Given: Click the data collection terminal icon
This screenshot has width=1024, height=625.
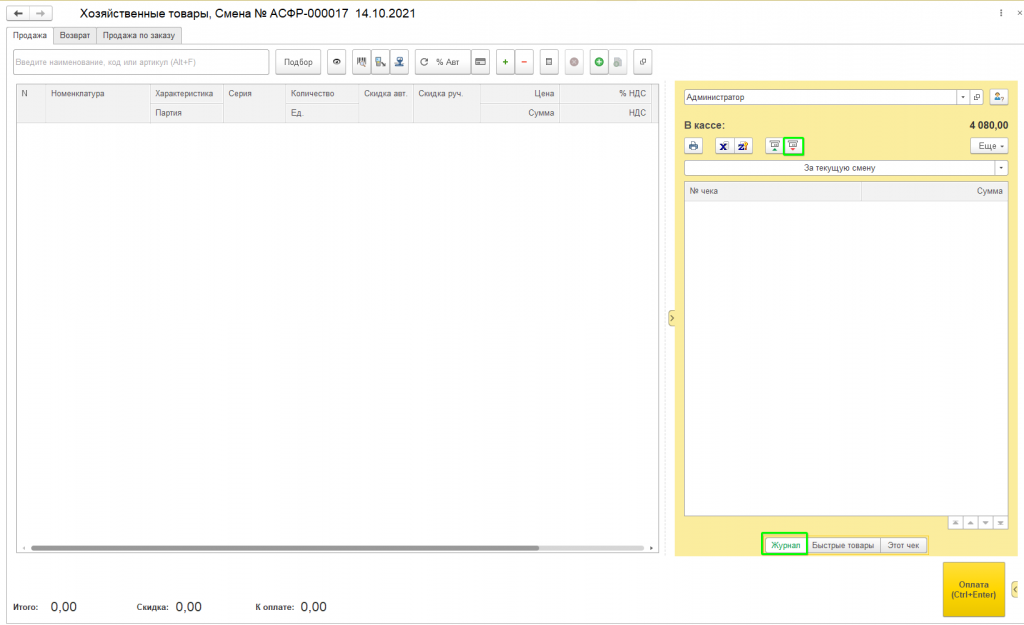Looking at the screenshot, I should click(x=380, y=62).
